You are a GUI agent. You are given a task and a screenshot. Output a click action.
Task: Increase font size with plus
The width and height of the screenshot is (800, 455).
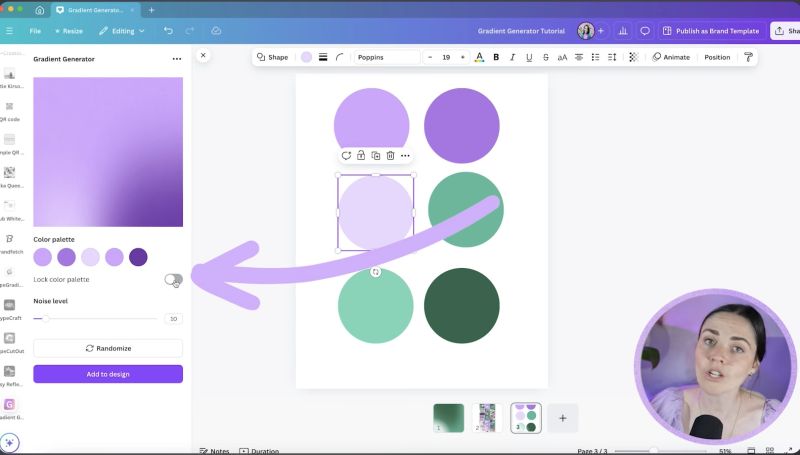(x=463, y=57)
